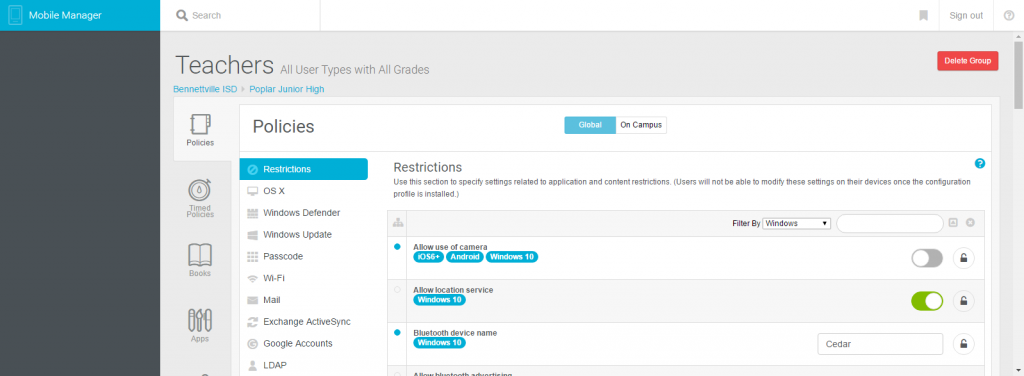Open the Apps section icon
This screenshot has width=1024, height=376.
click(x=200, y=320)
